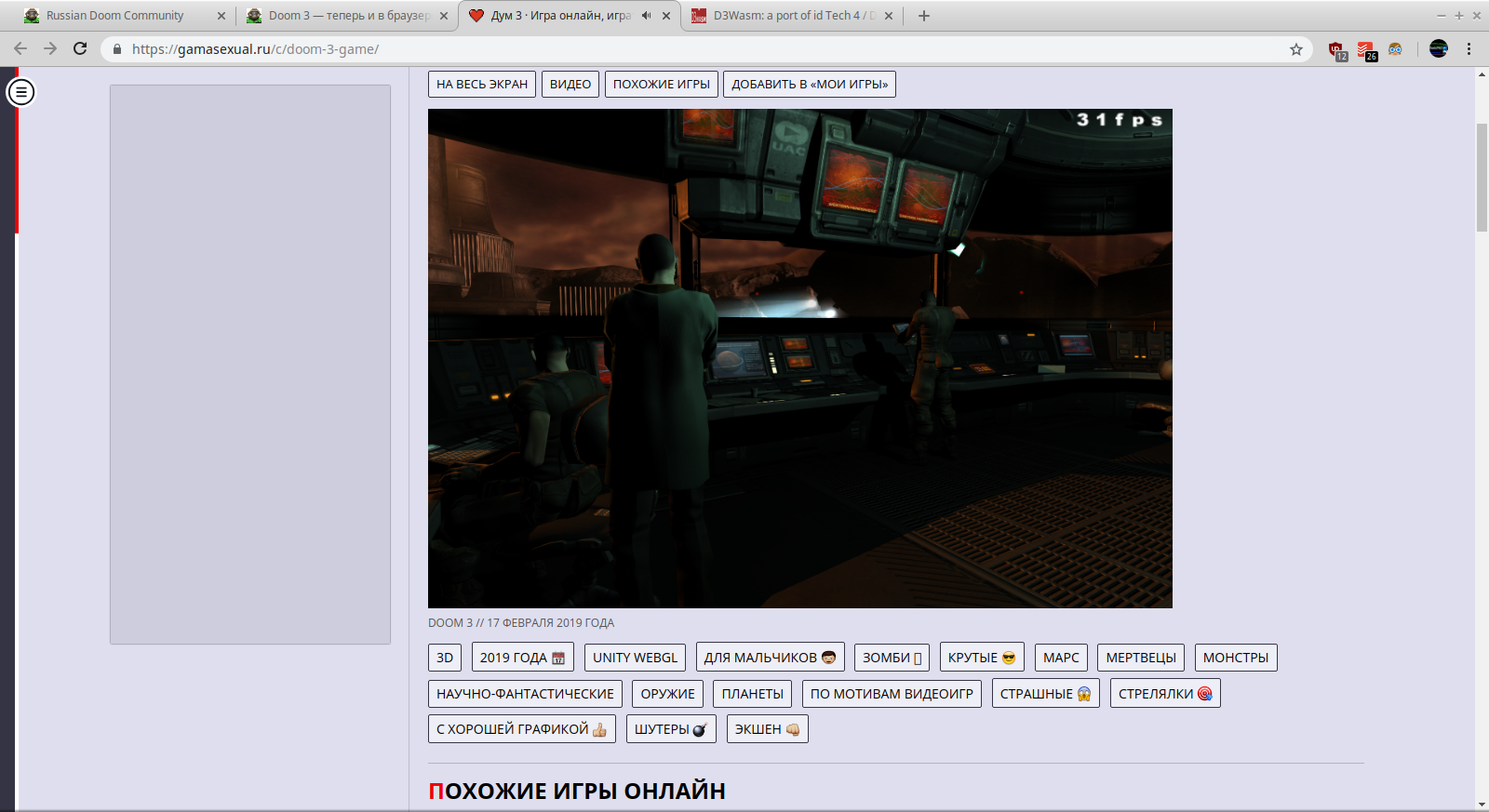Open the 3D tag
The width and height of the screenshot is (1489, 812).
click(445, 658)
